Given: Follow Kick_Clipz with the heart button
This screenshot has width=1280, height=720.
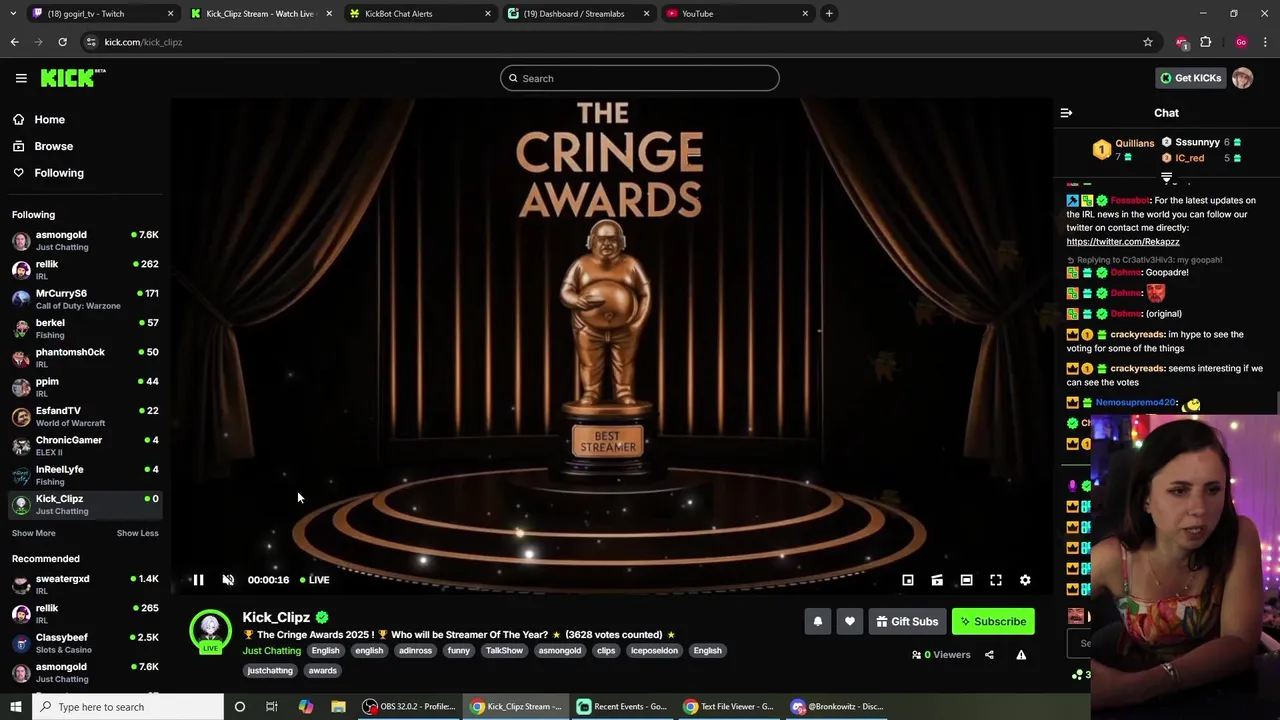Looking at the screenshot, I should click(850, 622).
